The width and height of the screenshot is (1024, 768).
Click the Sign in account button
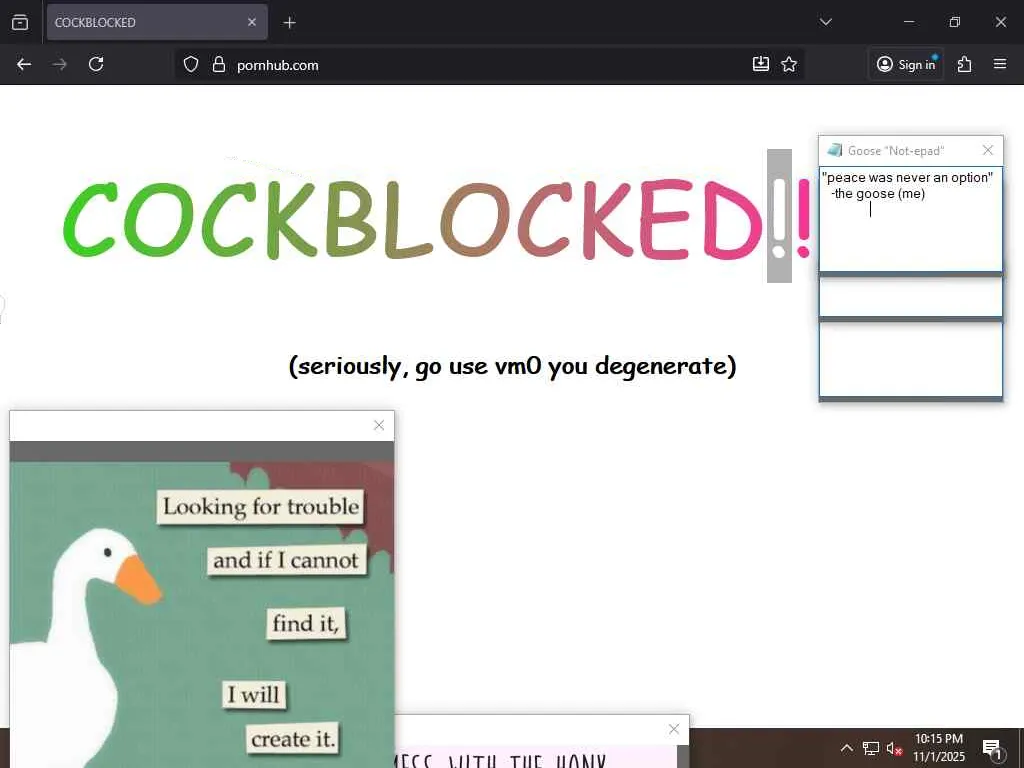pyautogui.click(x=906, y=64)
